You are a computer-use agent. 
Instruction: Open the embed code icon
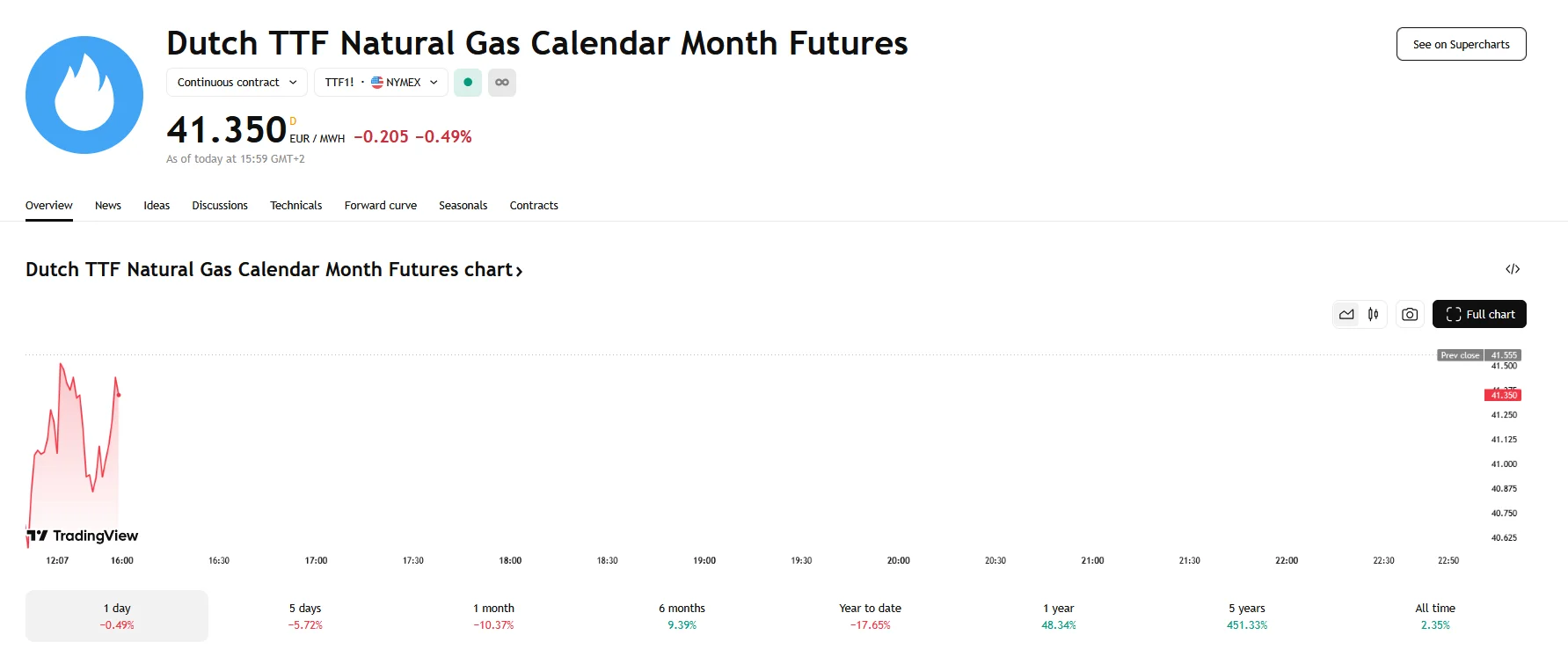pyautogui.click(x=1513, y=269)
